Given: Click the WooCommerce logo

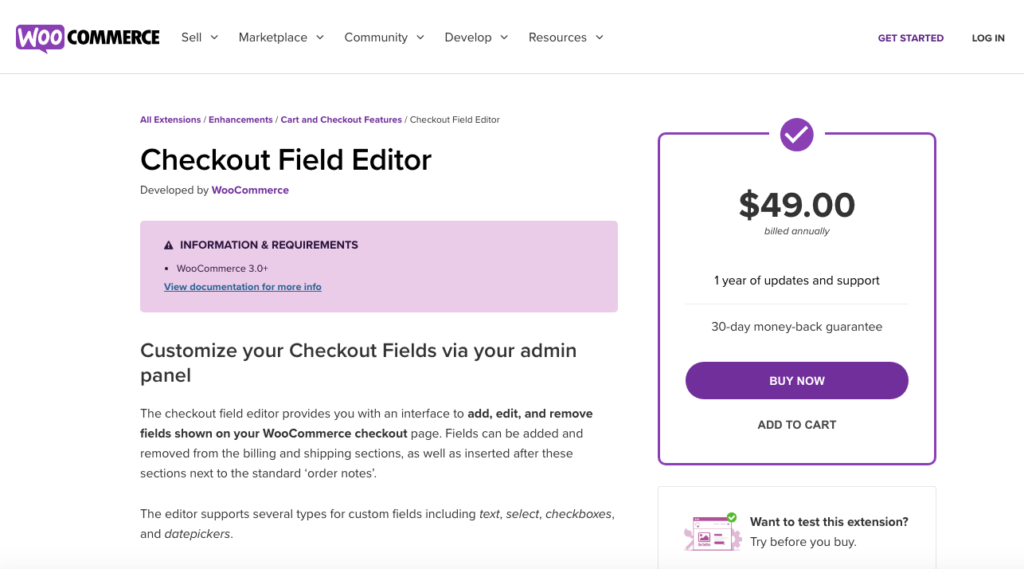Looking at the screenshot, I should point(88,38).
